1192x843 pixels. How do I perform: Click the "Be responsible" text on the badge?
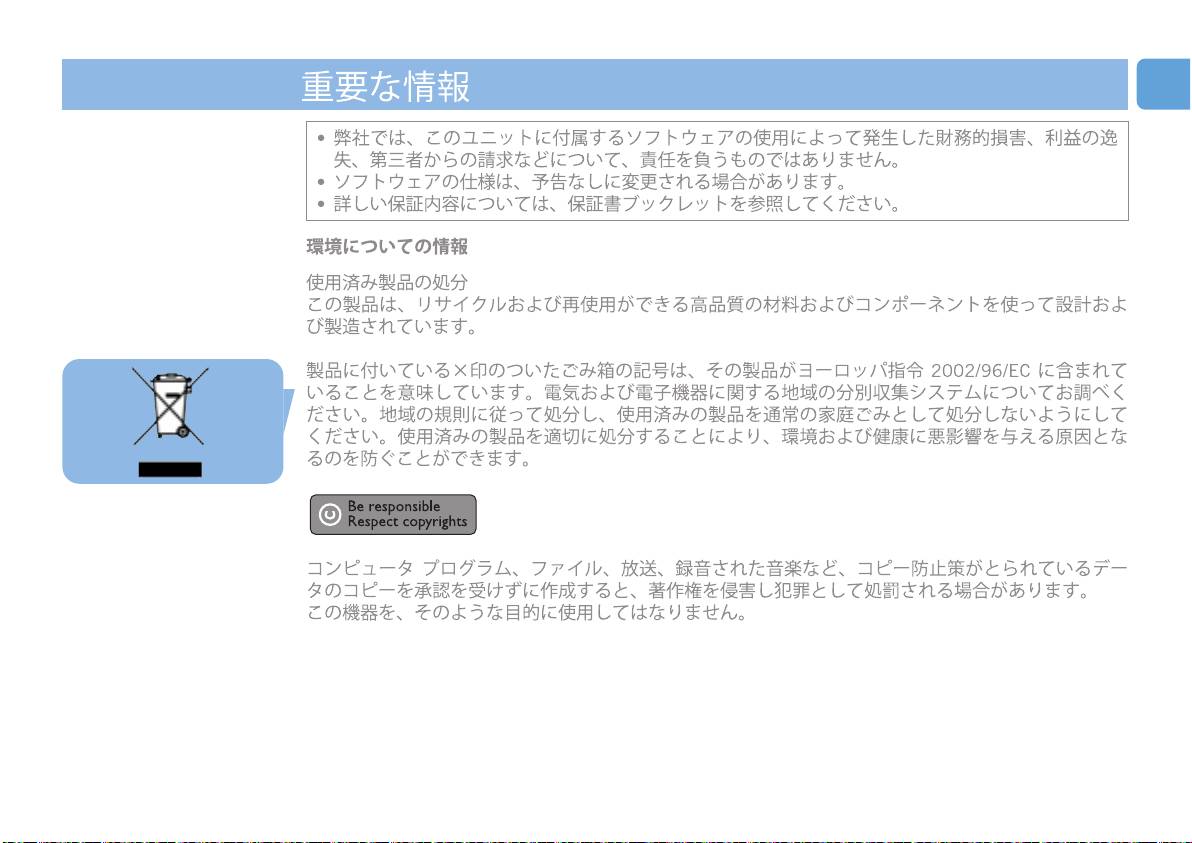[394, 506]
